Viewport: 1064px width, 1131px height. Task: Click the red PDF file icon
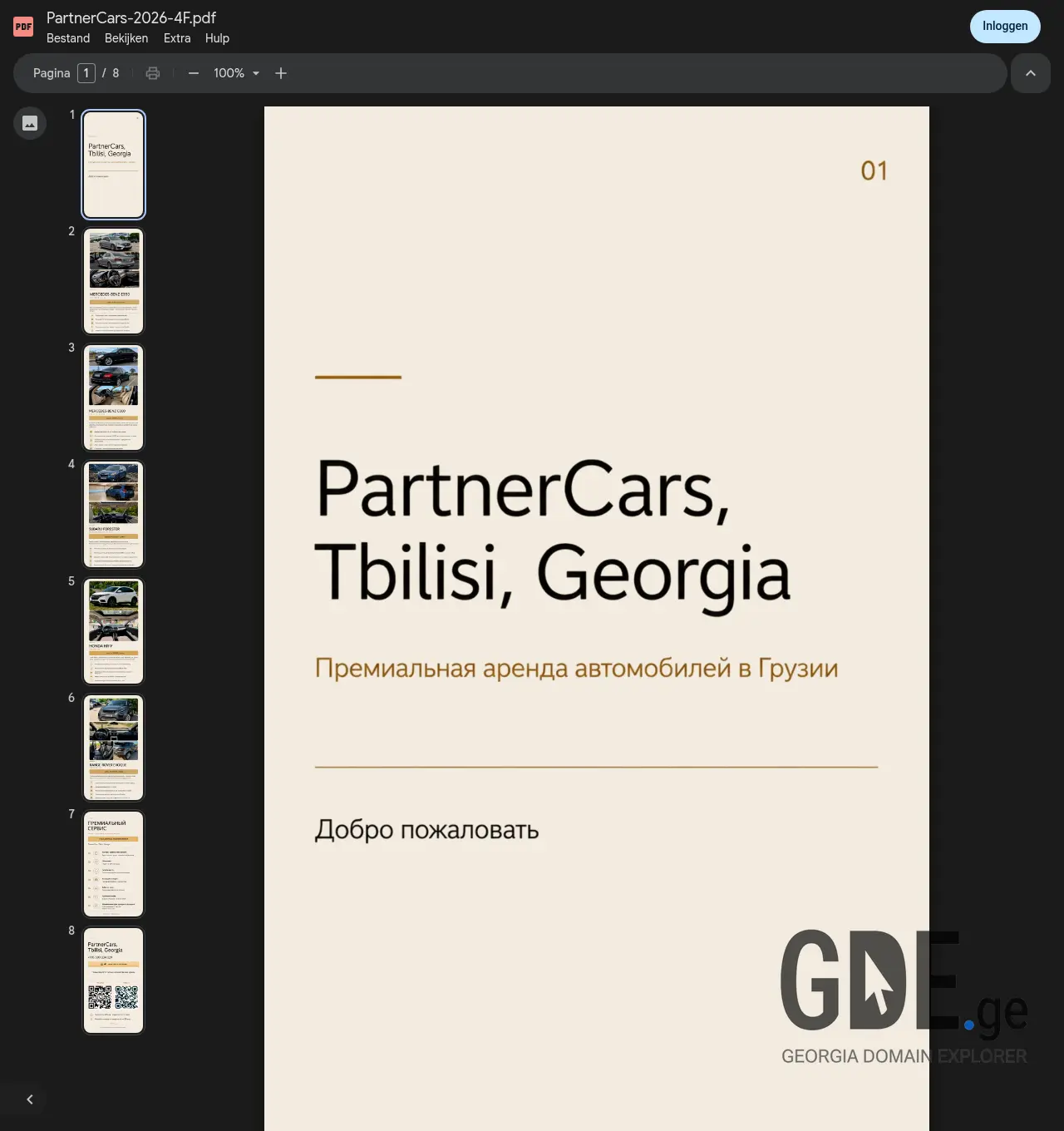click(23, 27)
